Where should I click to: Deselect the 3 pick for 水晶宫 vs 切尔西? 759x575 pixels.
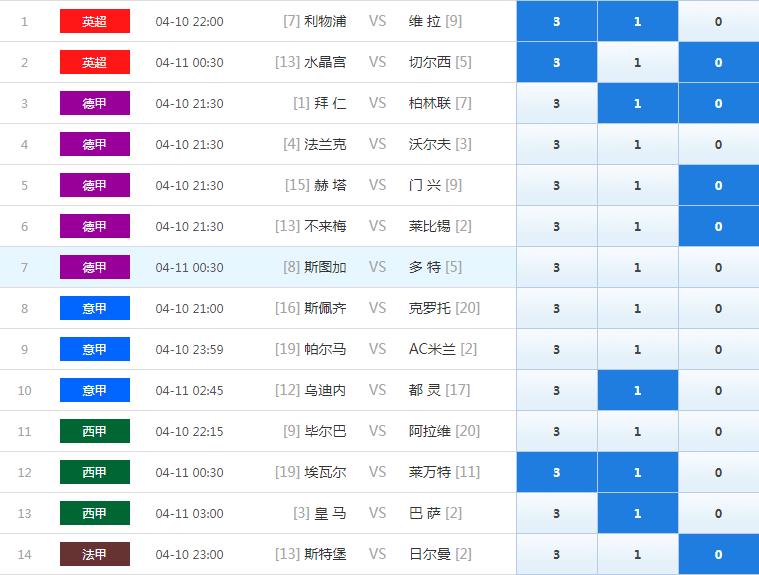(x=557, y=62)
